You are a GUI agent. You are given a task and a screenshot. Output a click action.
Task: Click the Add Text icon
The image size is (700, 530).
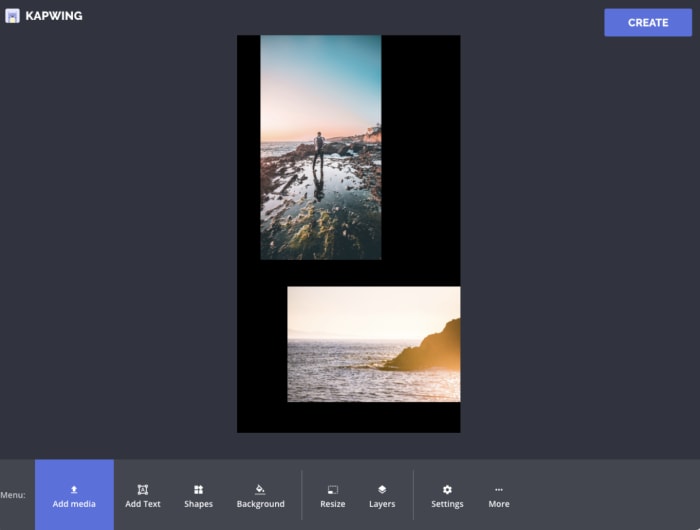pos(143,490)
